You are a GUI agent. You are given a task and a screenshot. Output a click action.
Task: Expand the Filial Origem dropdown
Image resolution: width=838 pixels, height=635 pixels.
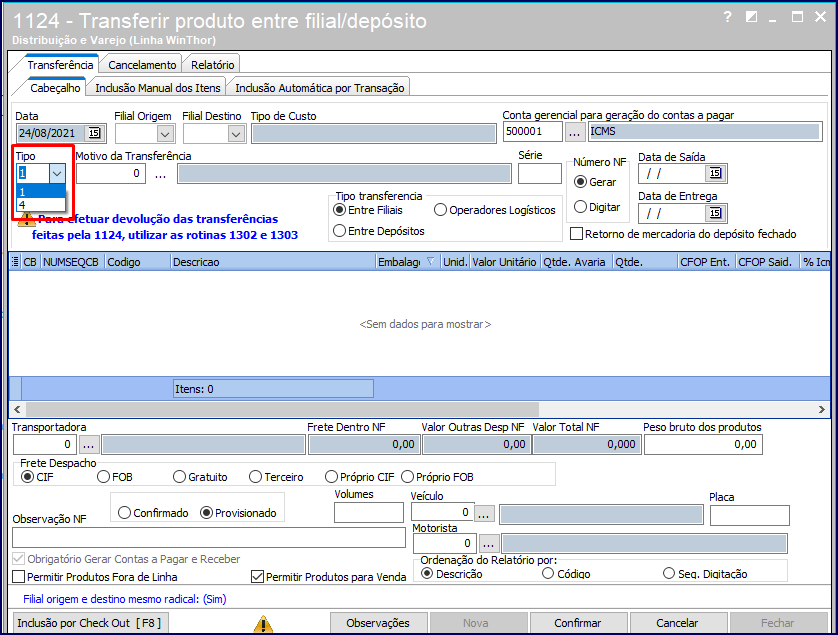click(x=165, y=134)
